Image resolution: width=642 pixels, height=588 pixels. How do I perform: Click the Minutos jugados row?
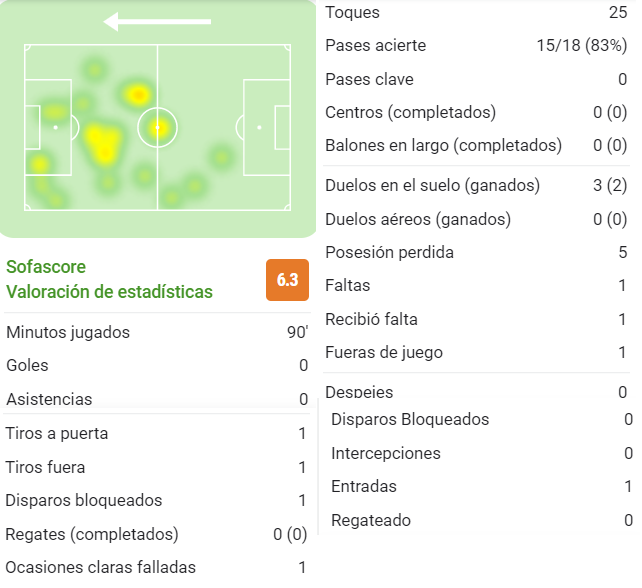157,332
